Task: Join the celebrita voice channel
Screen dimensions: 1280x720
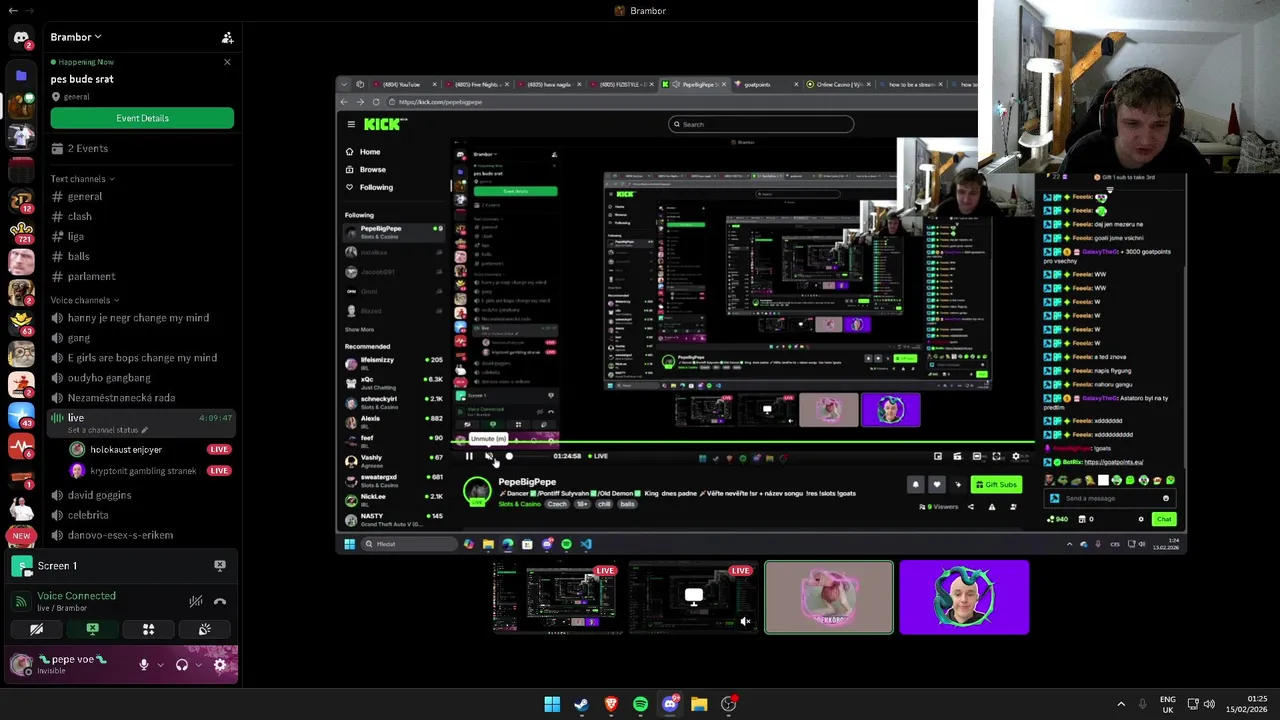Action: click(x=142, y=515)
